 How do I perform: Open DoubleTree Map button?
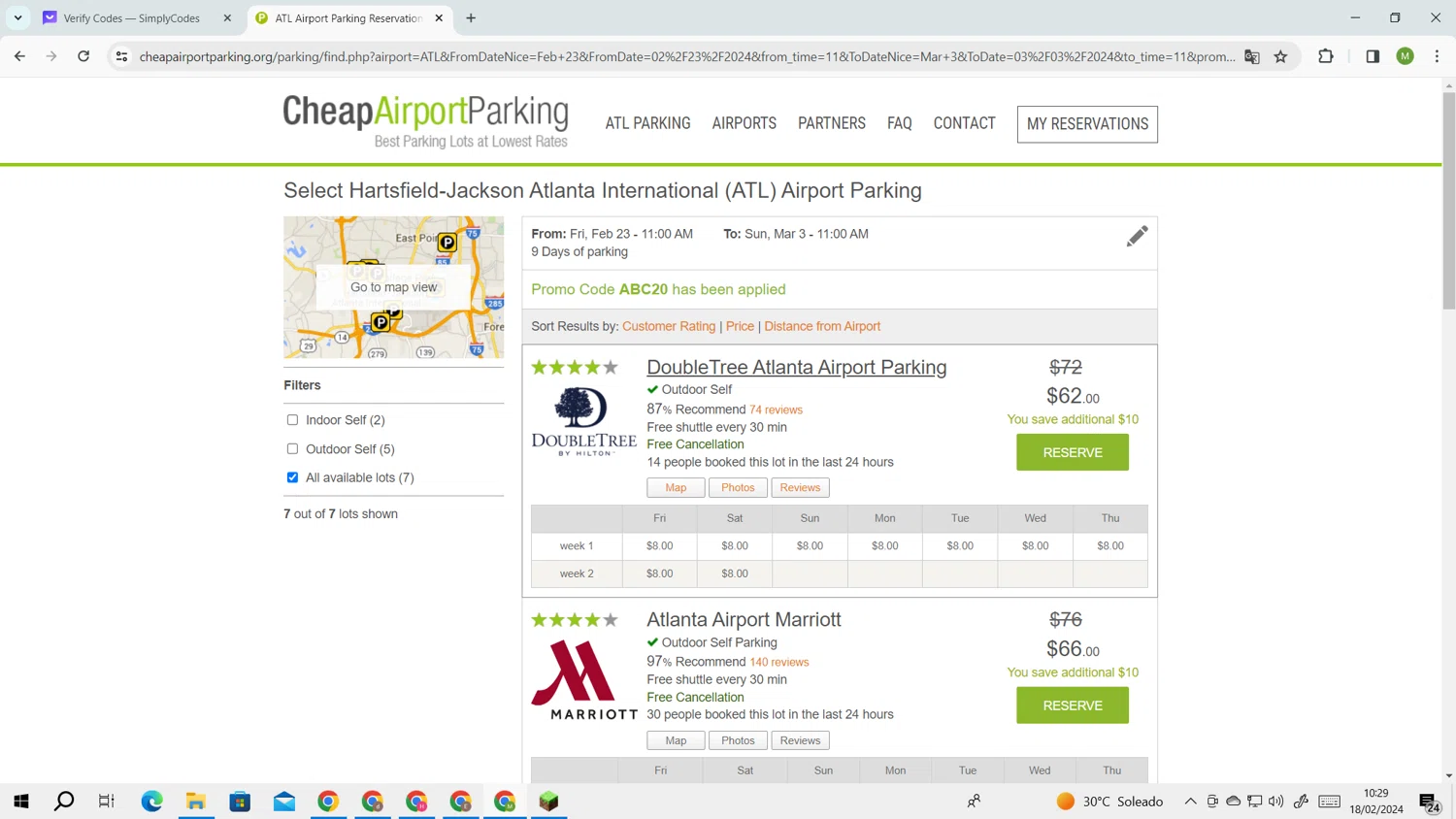click(676, 487)
